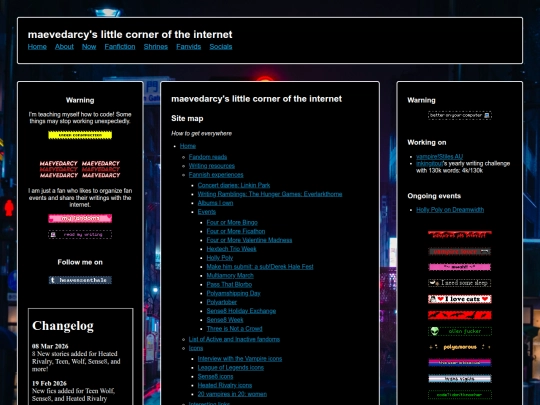Open the vampire!Stiles AU link

point(439,157)
